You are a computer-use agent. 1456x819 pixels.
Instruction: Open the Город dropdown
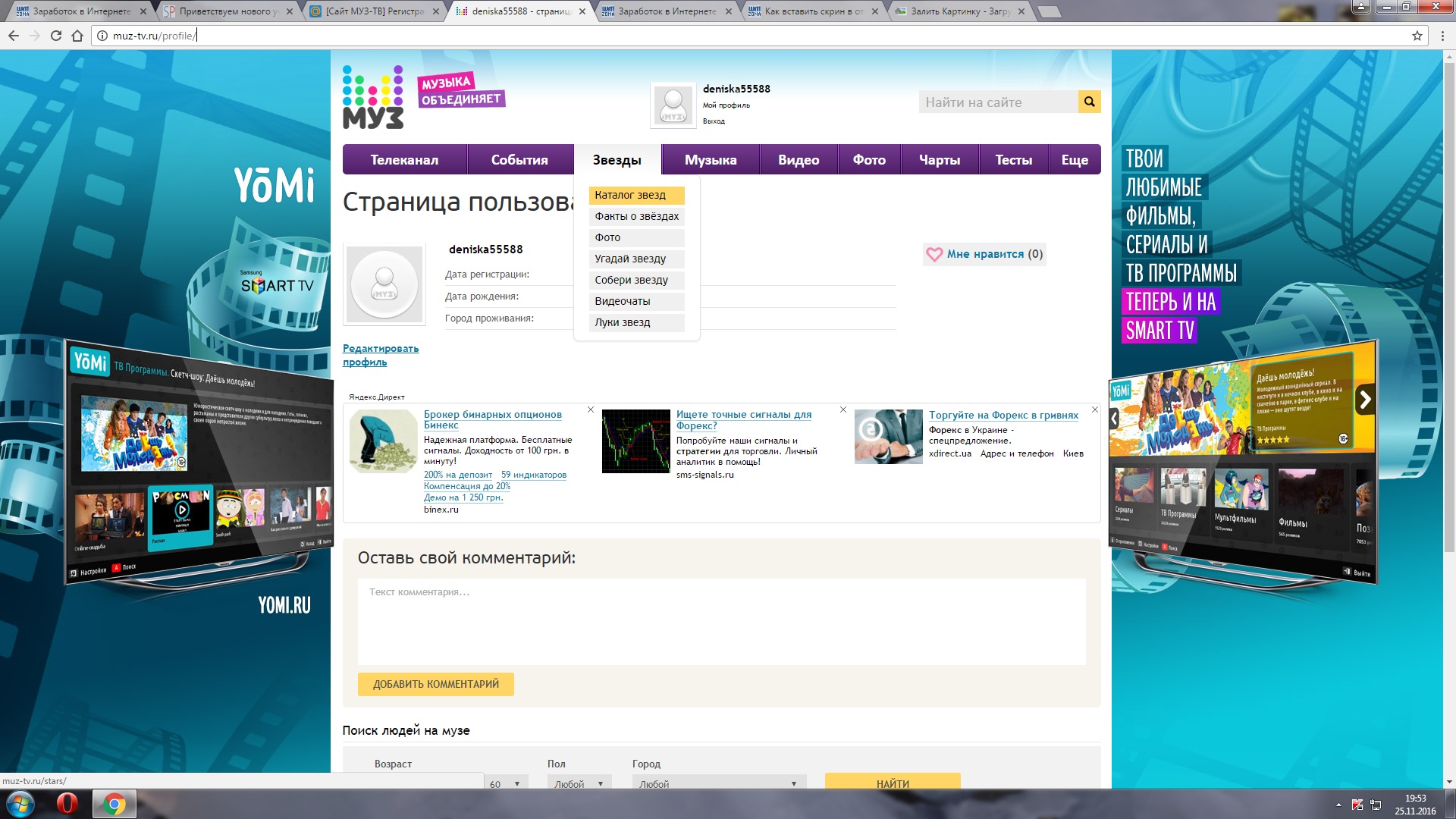pyautogui.click(x=718, y=783)
